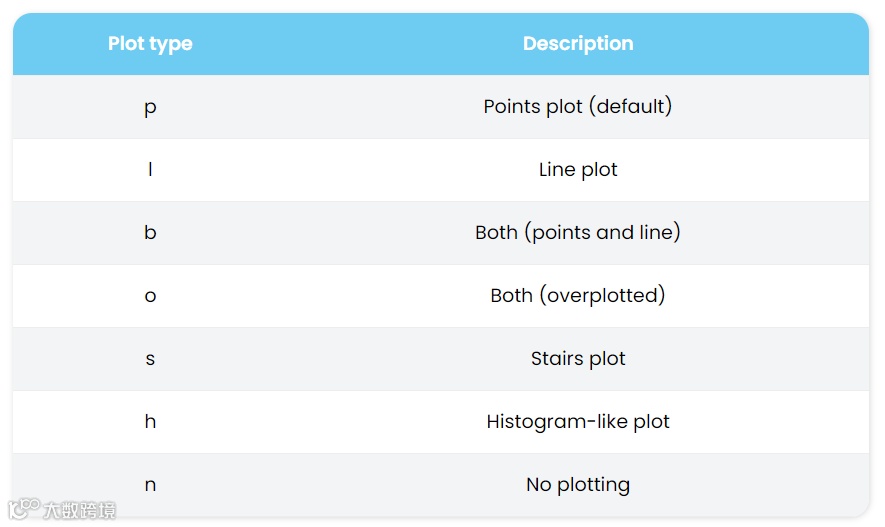Select the 'l' plot type cell

coord(150,170)
